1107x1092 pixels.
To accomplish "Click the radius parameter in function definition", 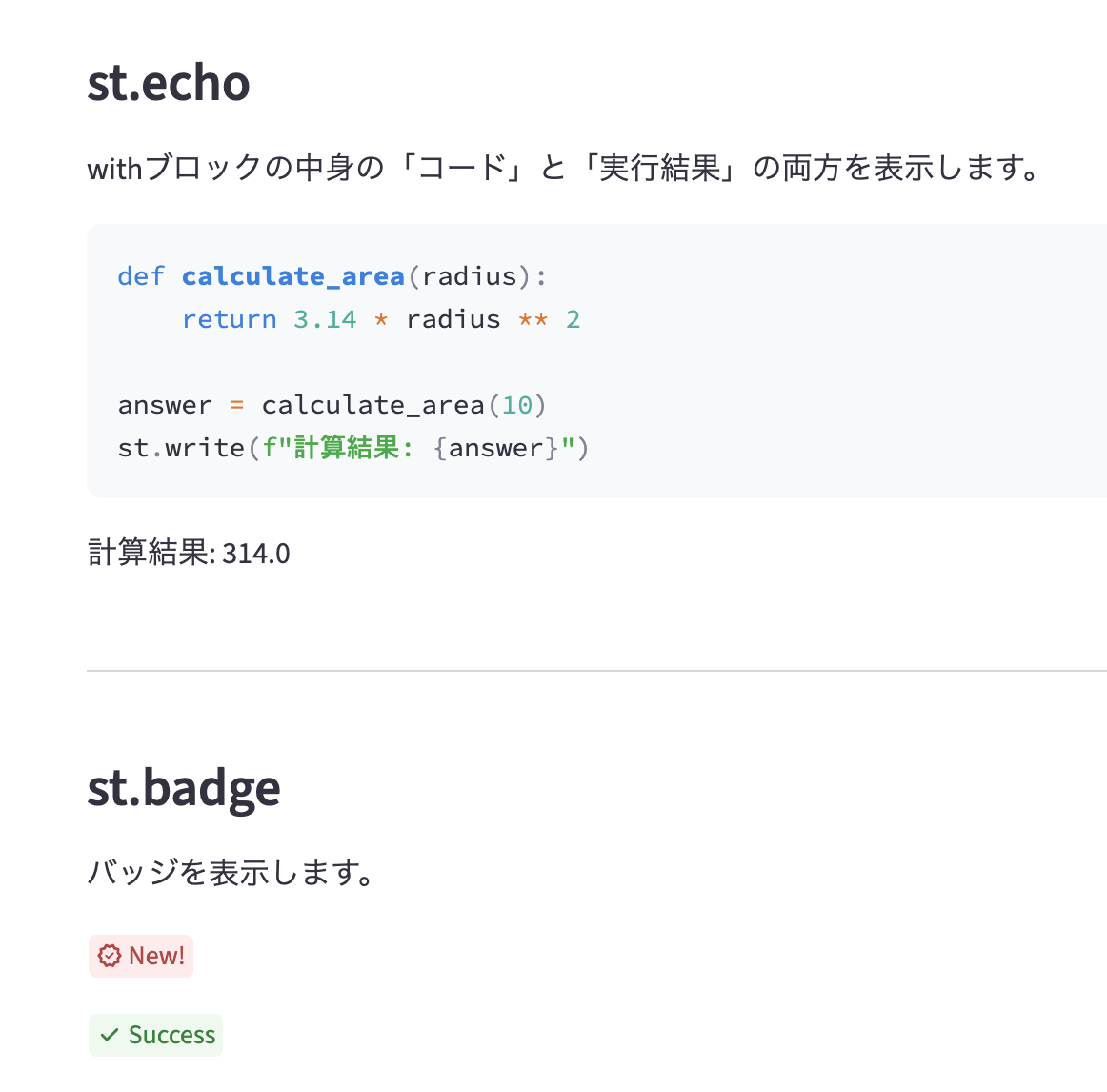I will [469, 276].
